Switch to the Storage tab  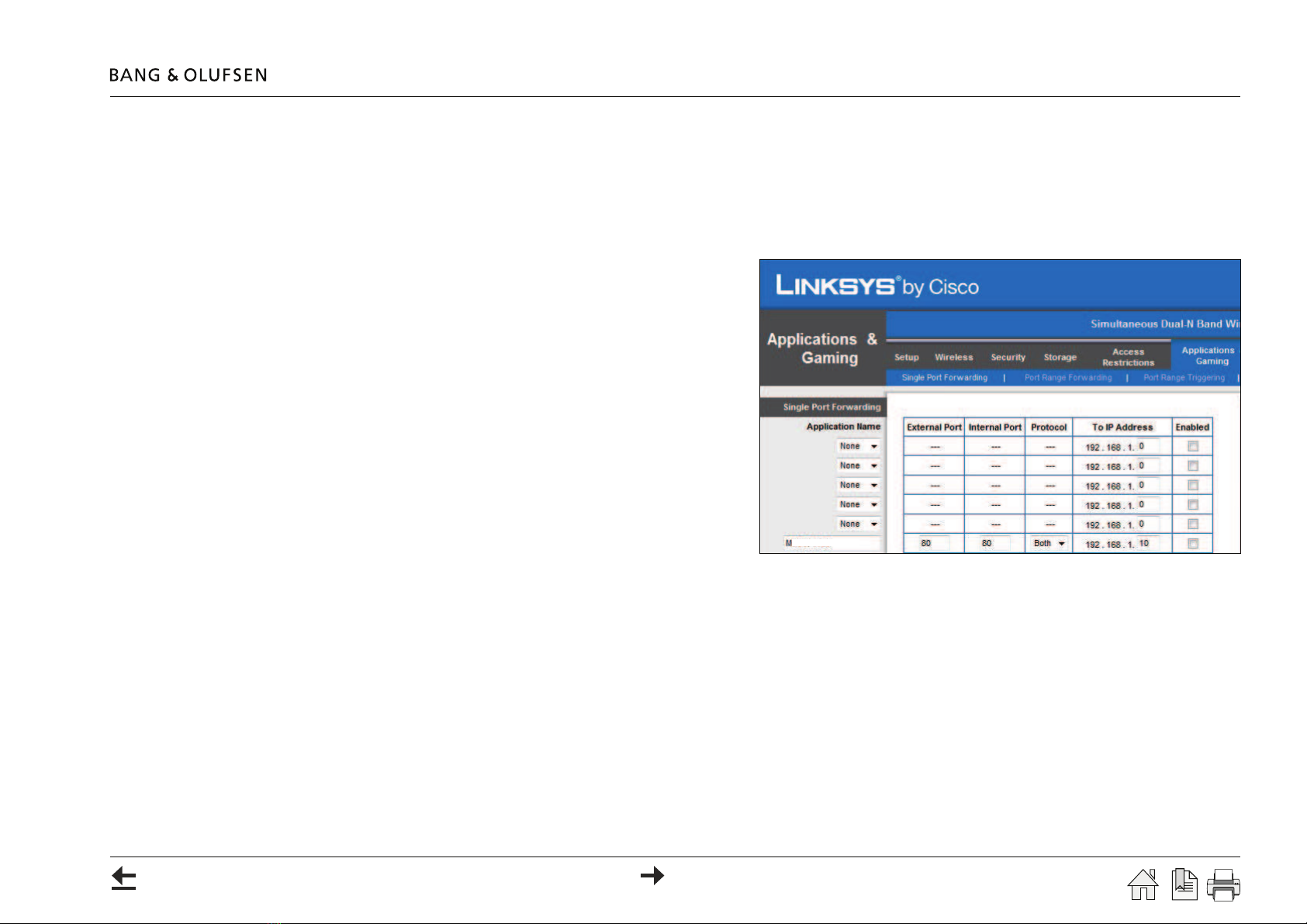point(1060,358)
